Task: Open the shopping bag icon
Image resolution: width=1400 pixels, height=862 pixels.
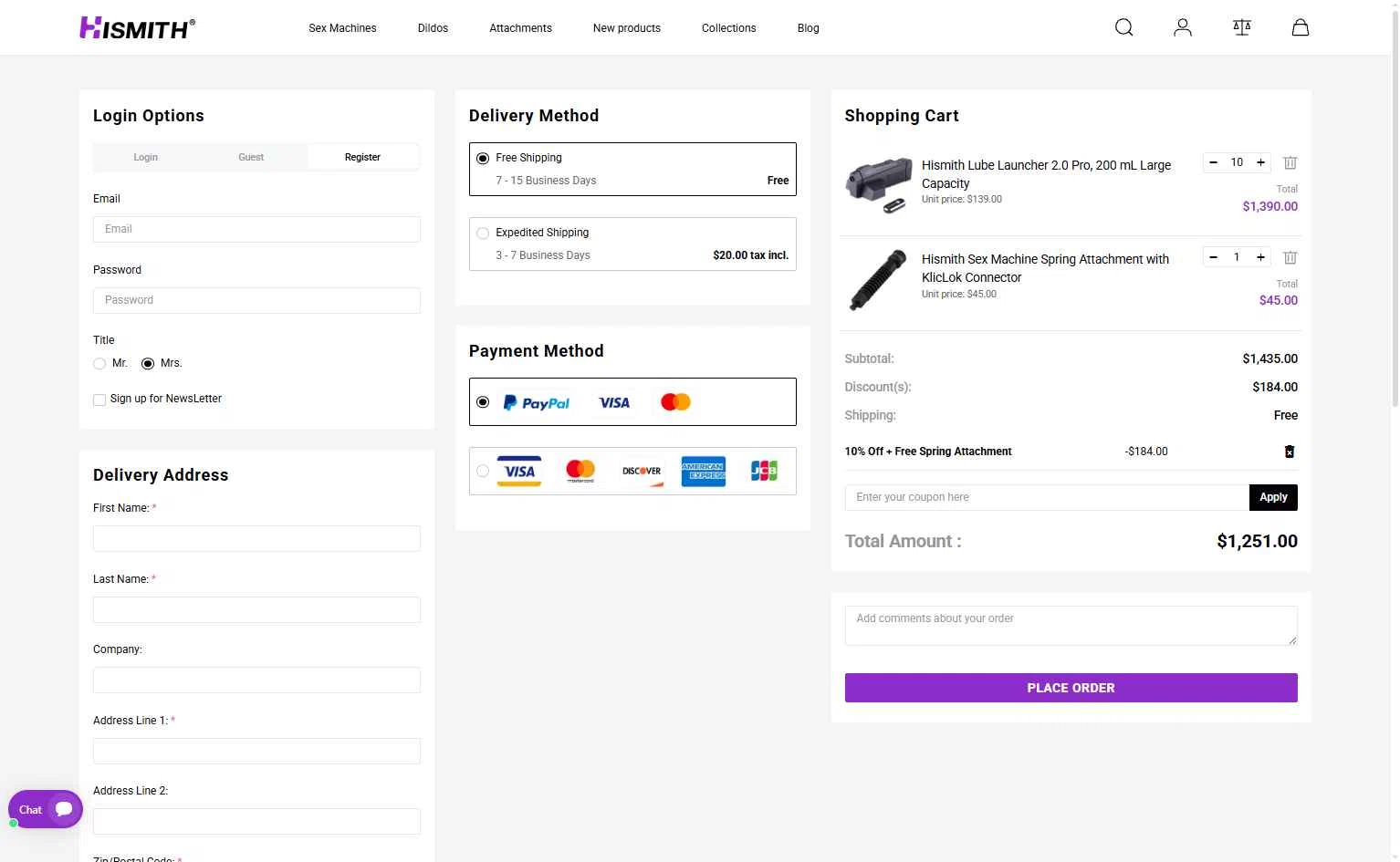Action: 1301,27
